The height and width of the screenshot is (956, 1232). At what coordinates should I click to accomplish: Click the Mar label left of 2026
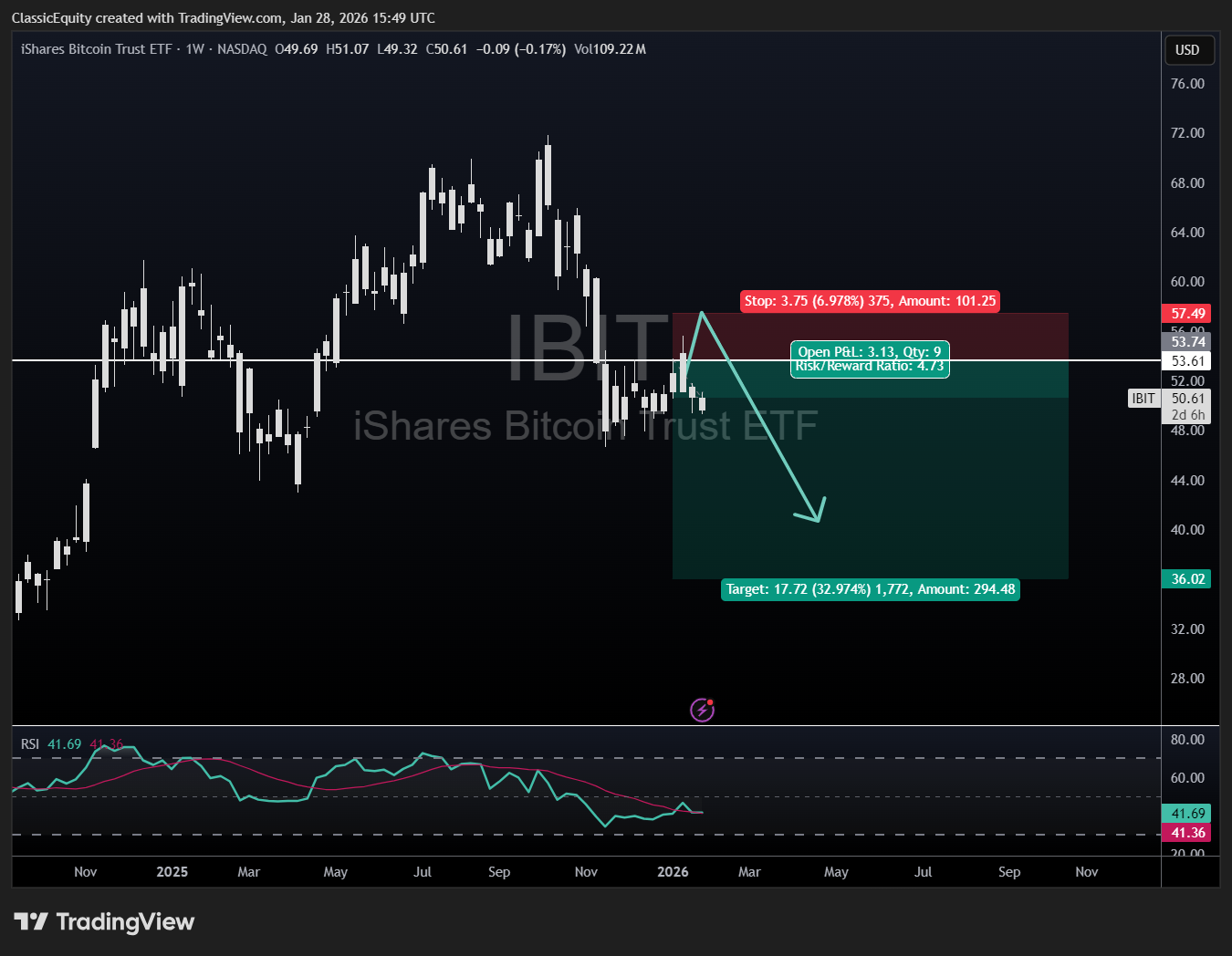248,872
